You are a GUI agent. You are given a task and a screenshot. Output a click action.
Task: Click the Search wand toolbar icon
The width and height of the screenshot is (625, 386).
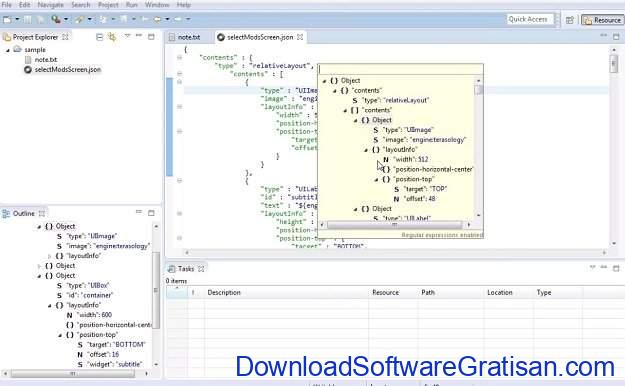[x=79, y=19]
